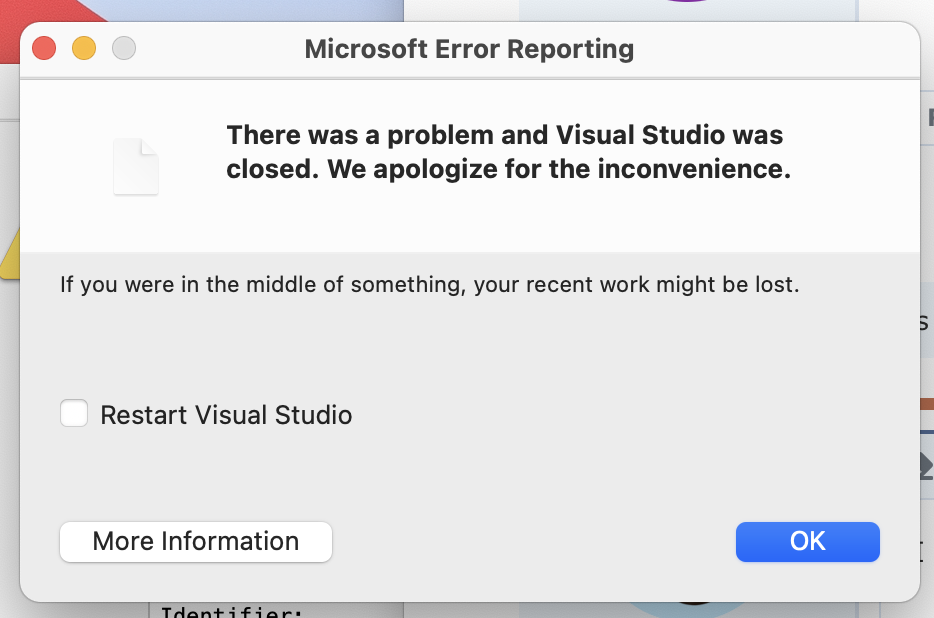The width and height of the screenshot is (934, 618).
Task: Minimize the error reporting window with yellow button
Action: coord(84,48)
